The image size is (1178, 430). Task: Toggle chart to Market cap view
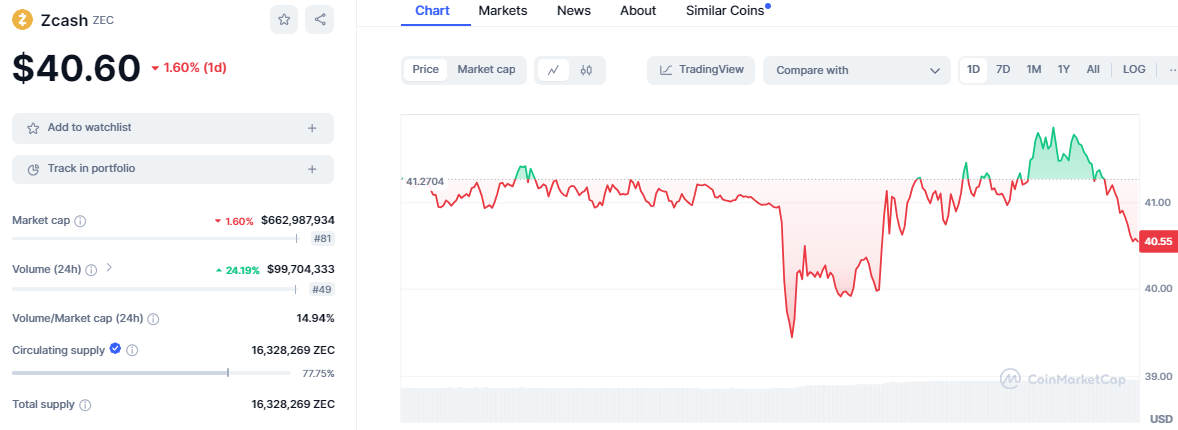pyautogui.click(x=486, y=69)
